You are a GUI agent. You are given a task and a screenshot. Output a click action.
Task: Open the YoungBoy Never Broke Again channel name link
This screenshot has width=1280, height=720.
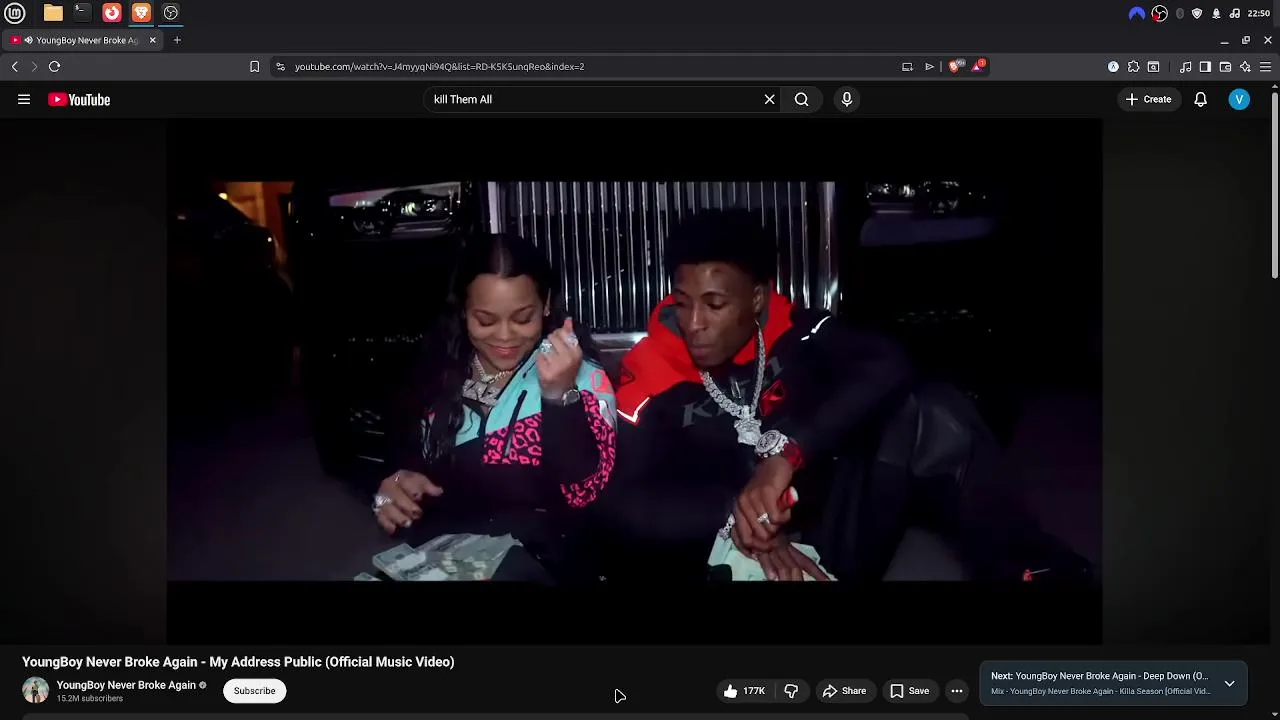[126, 685]
